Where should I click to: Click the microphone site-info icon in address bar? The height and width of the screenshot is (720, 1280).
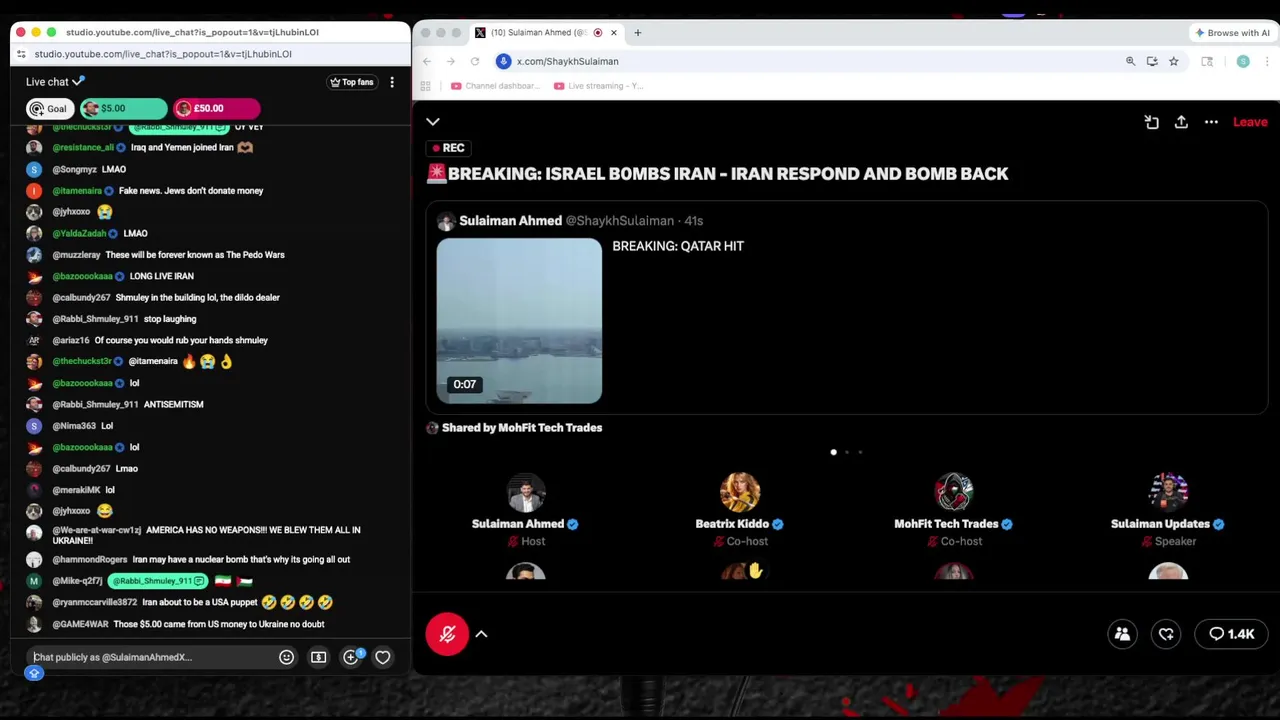point(504,61)
